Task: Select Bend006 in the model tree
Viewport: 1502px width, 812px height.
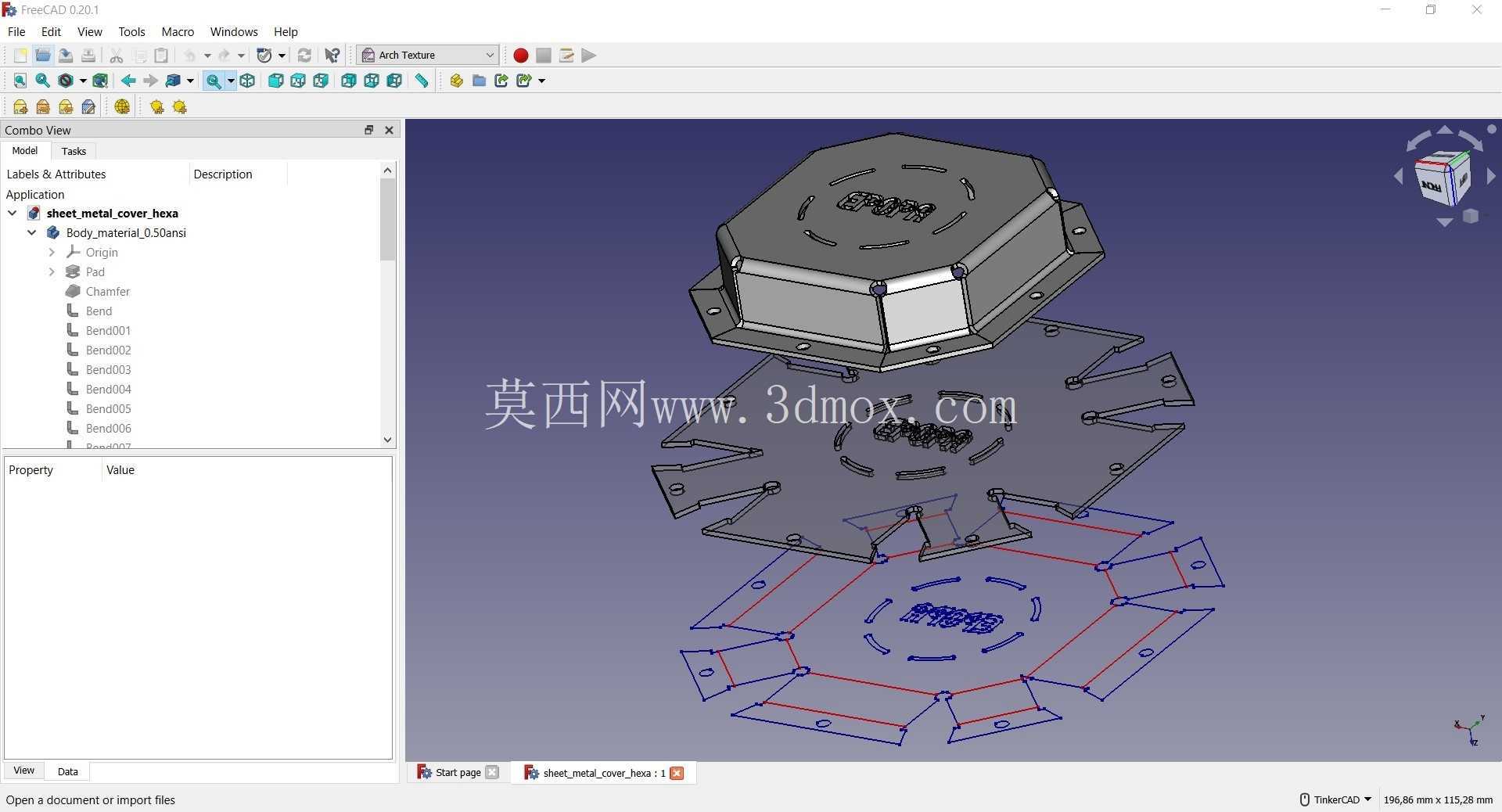Action: point(109,428)
